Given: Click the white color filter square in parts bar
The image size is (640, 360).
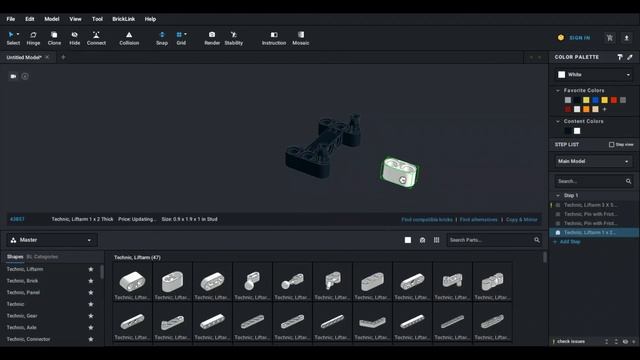Looking at the screenshot, I should [408, 240].
